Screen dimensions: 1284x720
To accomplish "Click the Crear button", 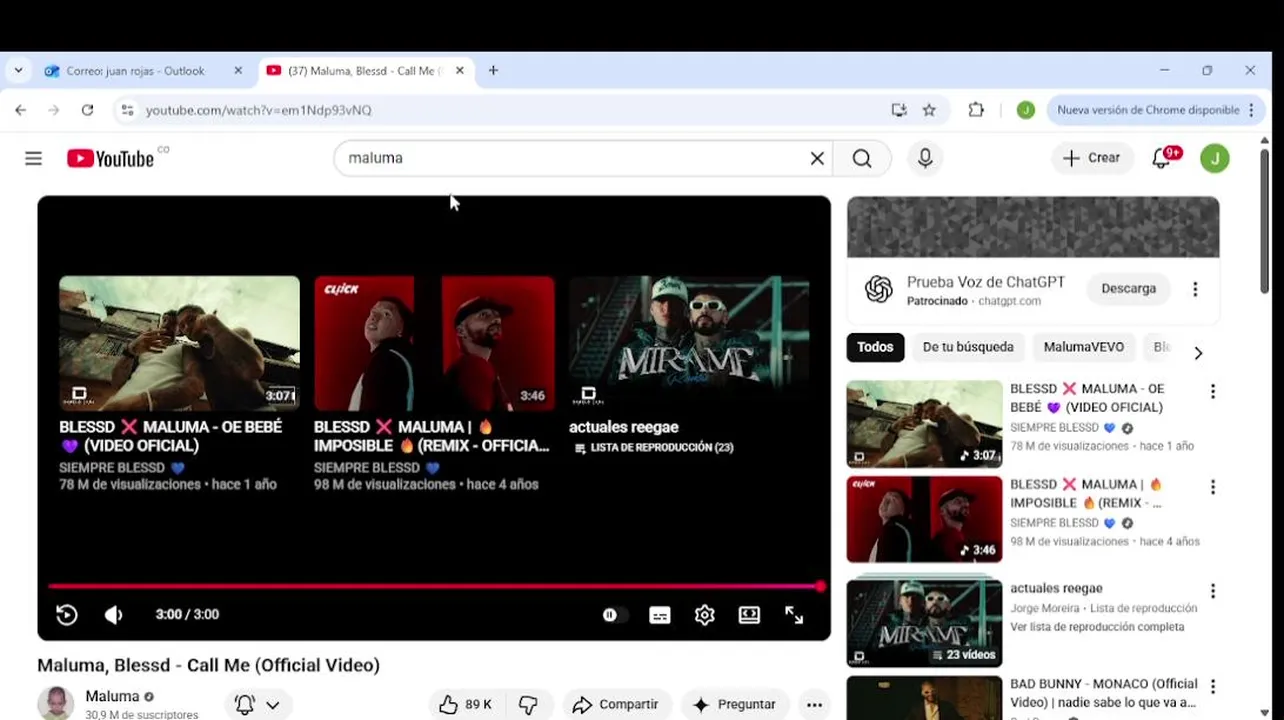I will click(1092, 158).
